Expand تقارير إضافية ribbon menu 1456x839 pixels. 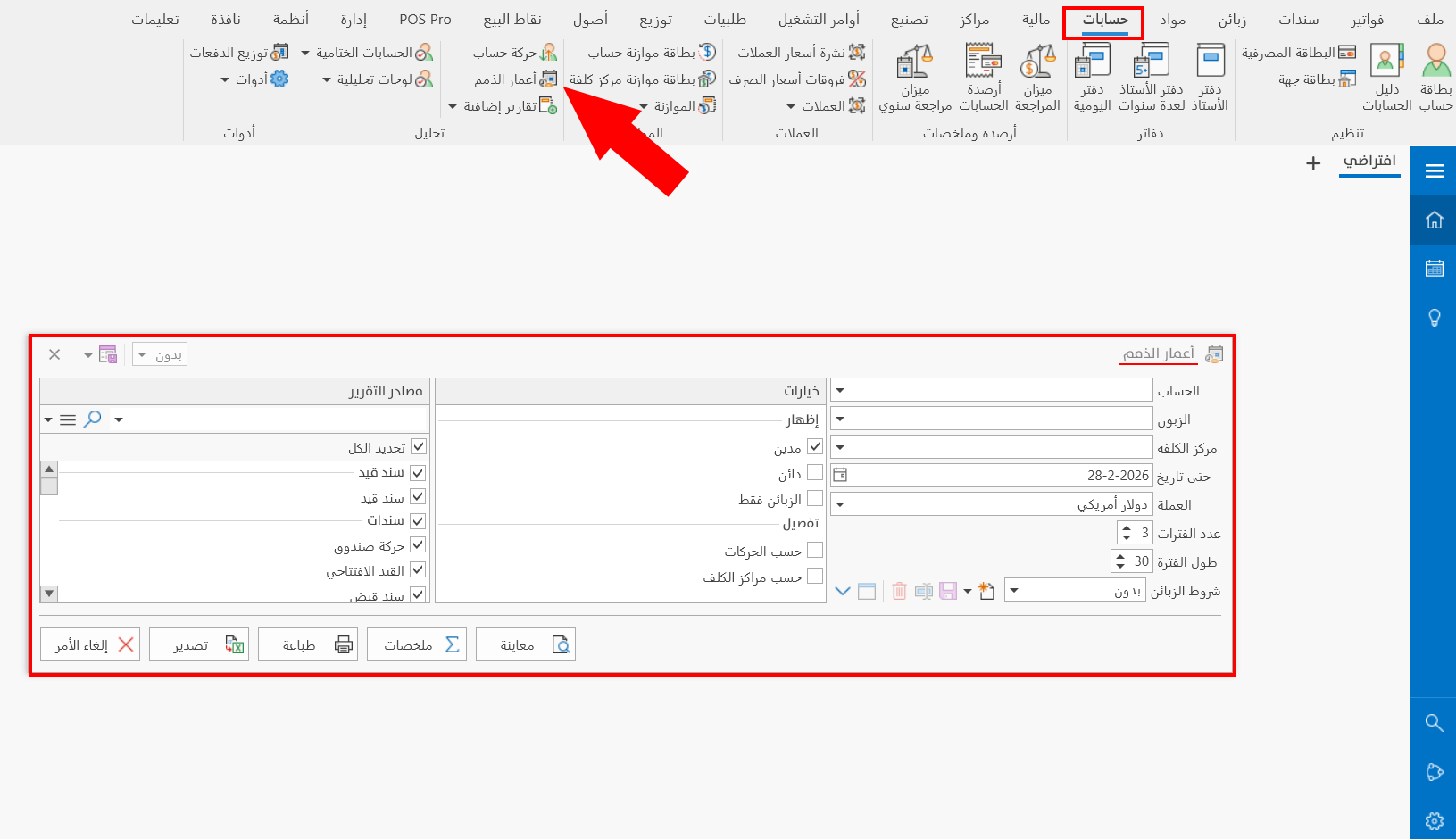click(x=503, y=106)
